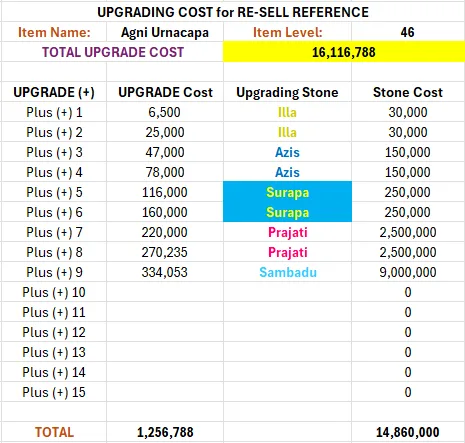Select the 334,053 upgrade cost cell
Screen dimensions: 465x443
tap(165, 272)
